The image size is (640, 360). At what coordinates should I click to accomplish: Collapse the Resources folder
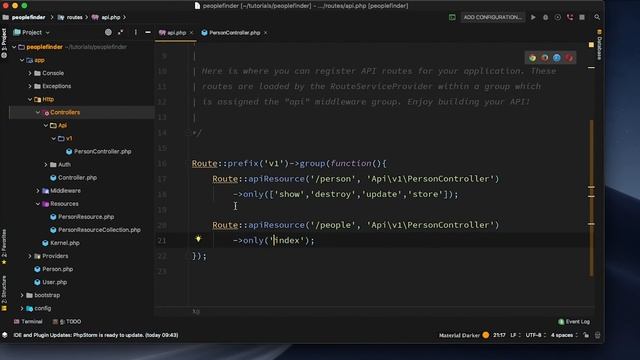38,204
